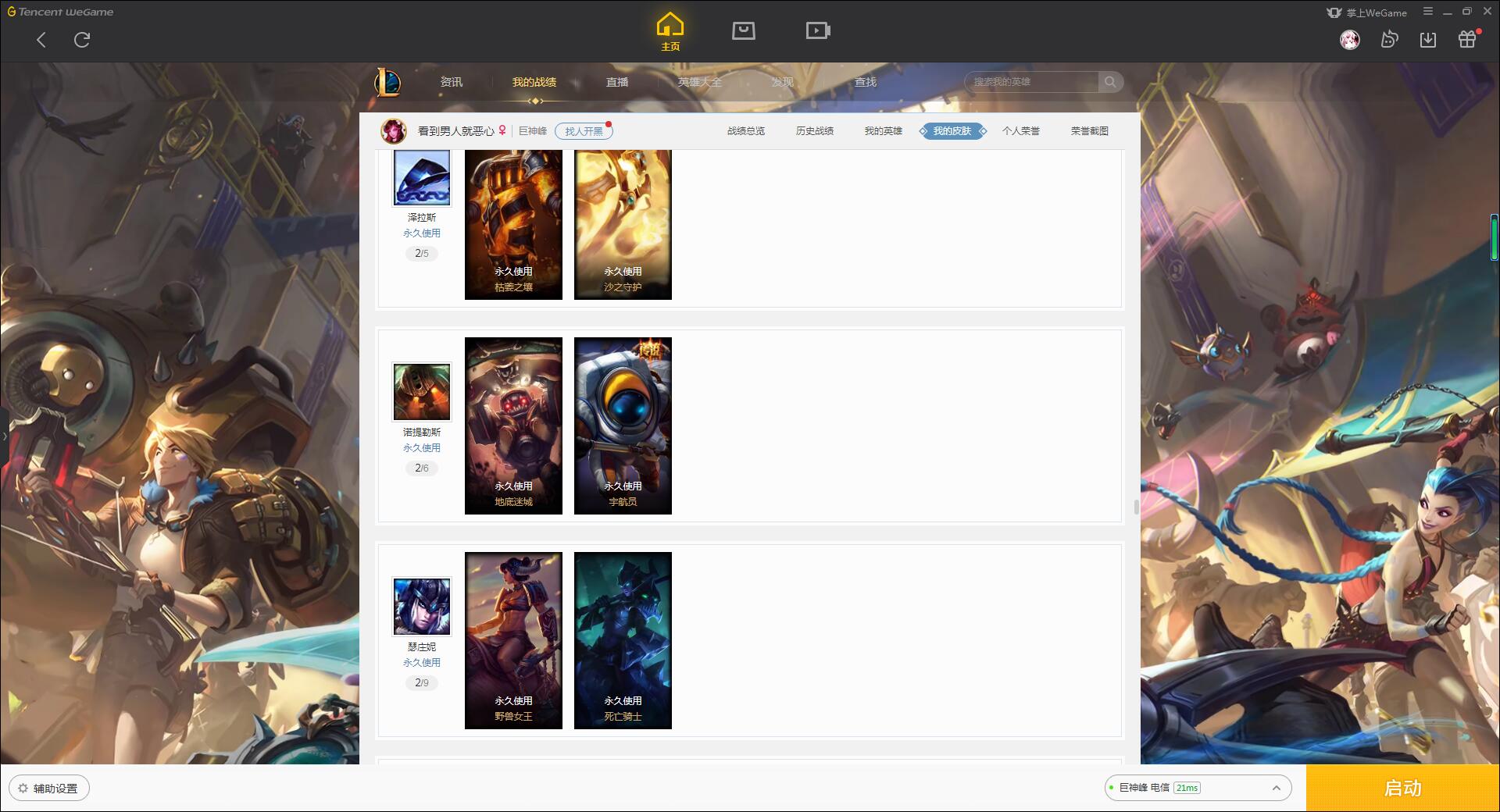Screen dimensions: 1500x812
Task: Switch to the 英雄大全 tab
Action: coord(700,82)
